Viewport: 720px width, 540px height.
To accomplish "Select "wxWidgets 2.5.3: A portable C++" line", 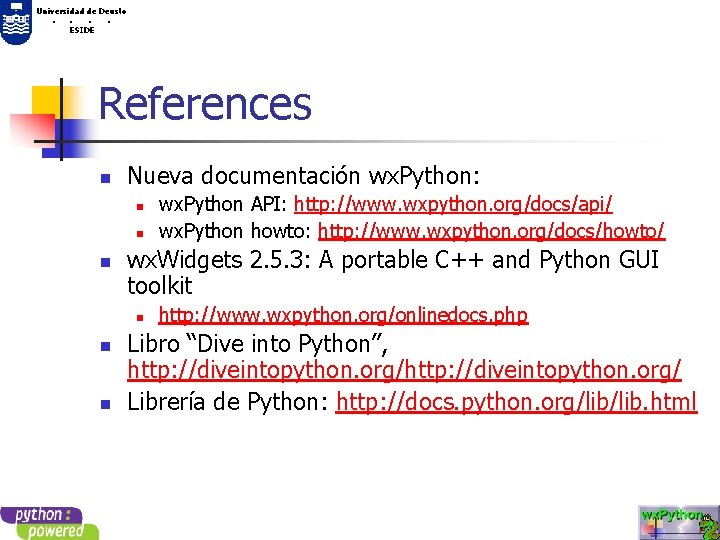I will click(393, 260).
